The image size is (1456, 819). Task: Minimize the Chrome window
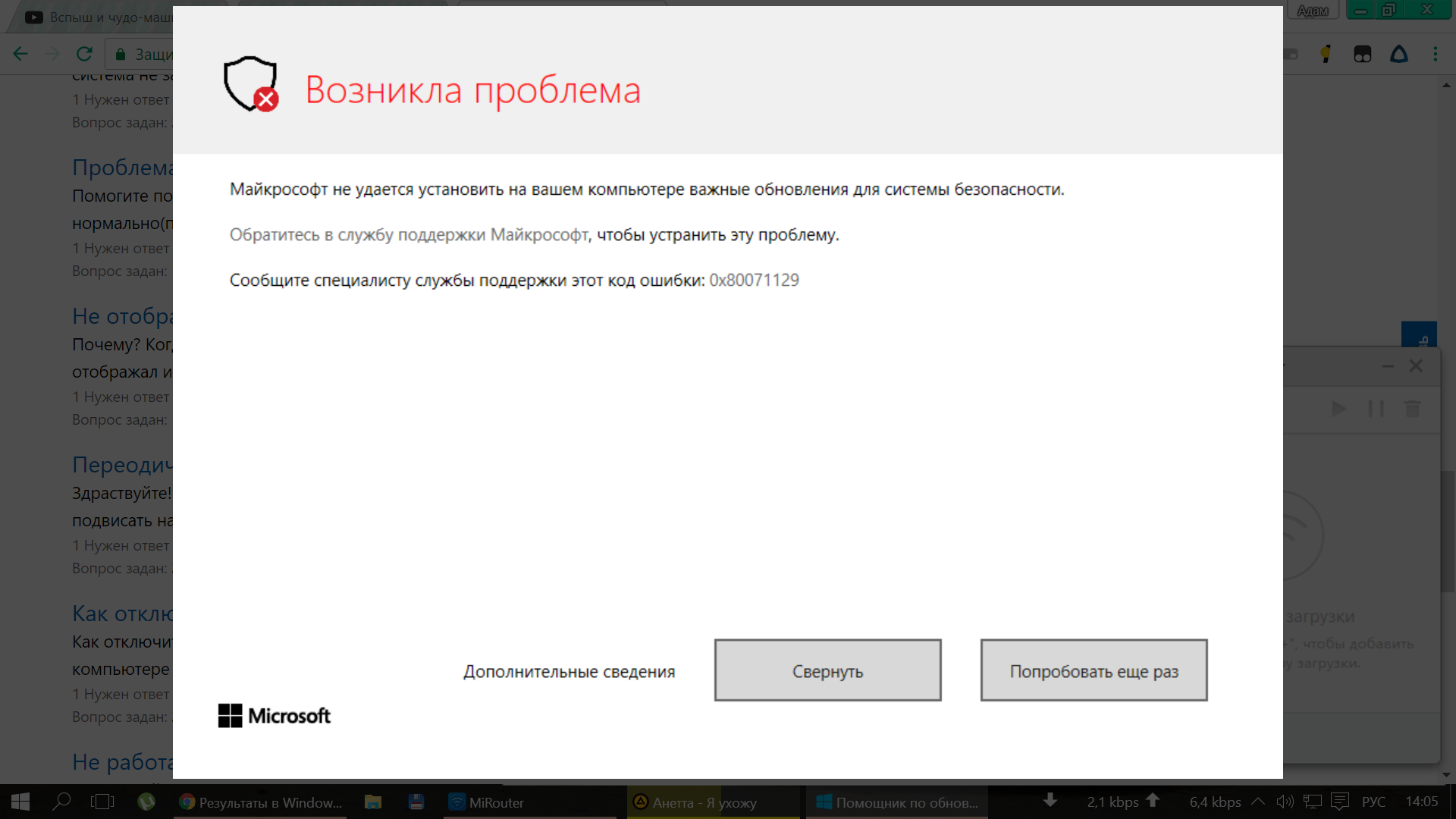pos(1361,10)
